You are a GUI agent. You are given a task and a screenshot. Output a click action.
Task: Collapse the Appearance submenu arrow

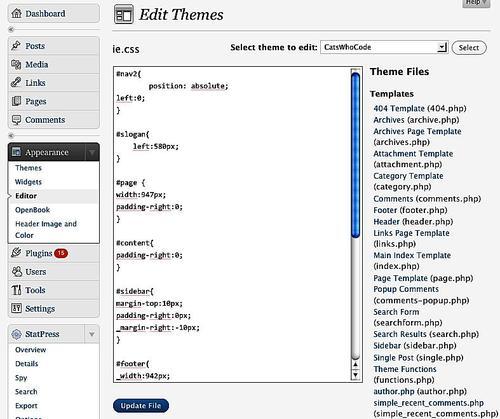tap(92, 153)
